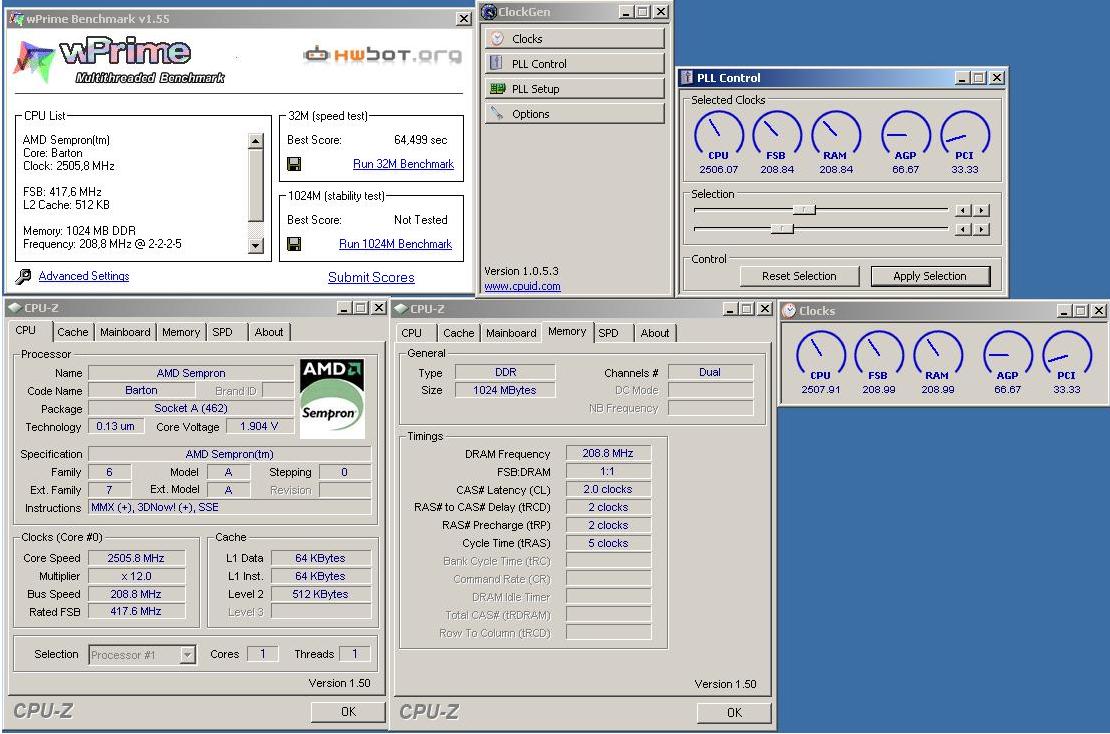The height and width of the screenshot is (734, 1110).
Task: Open Advanced Settings link in wPrime
Action: point(84,276)
